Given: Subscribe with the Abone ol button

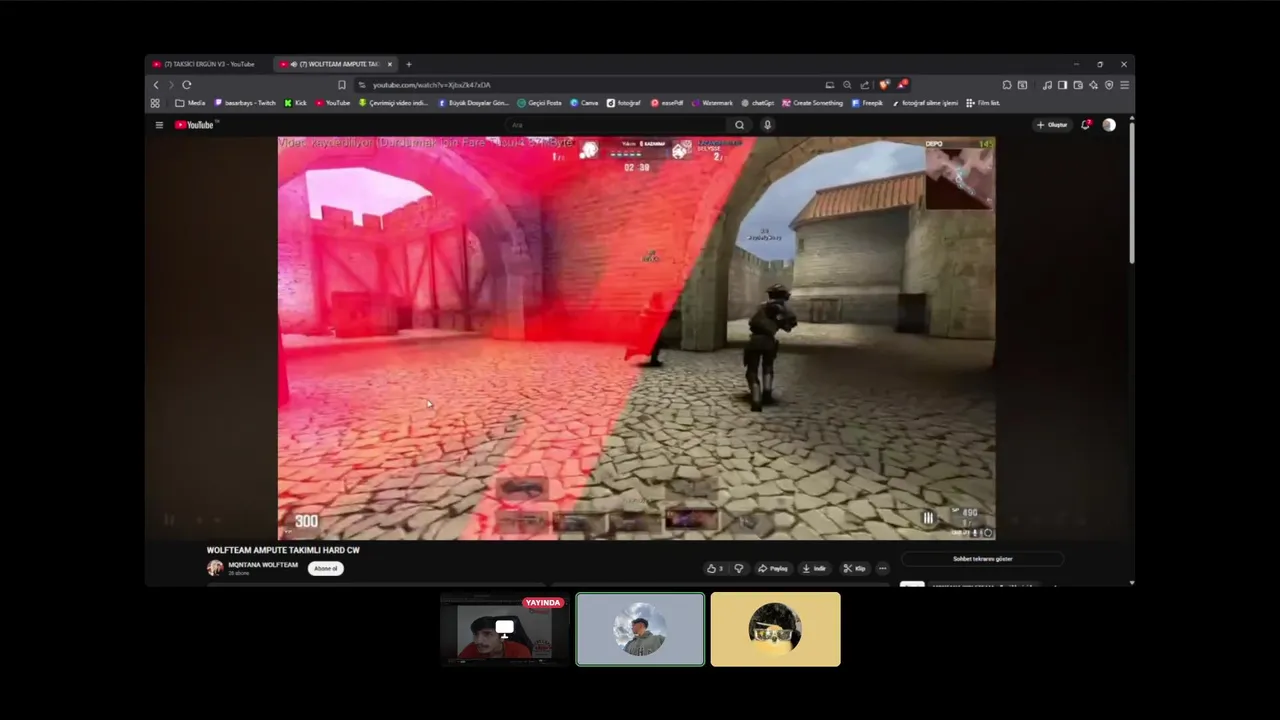Looking at the screenshot, I should tap(326, 568).
